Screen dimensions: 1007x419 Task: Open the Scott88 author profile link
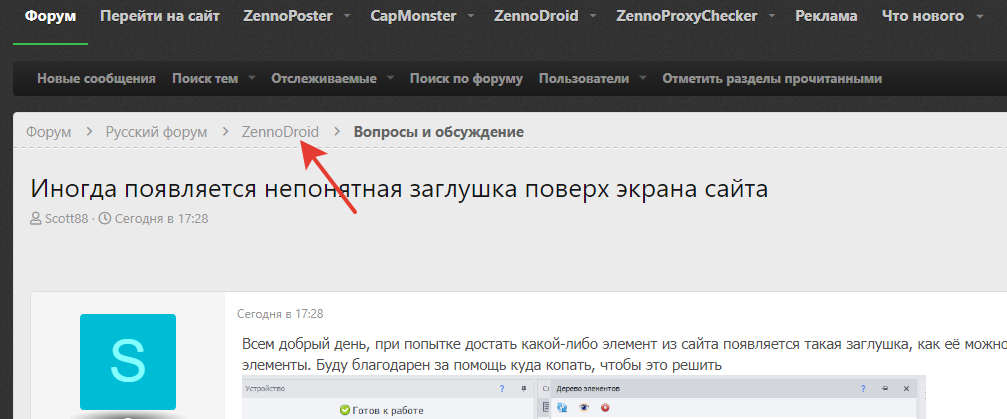pyautogui.click(x=66, y=218)
